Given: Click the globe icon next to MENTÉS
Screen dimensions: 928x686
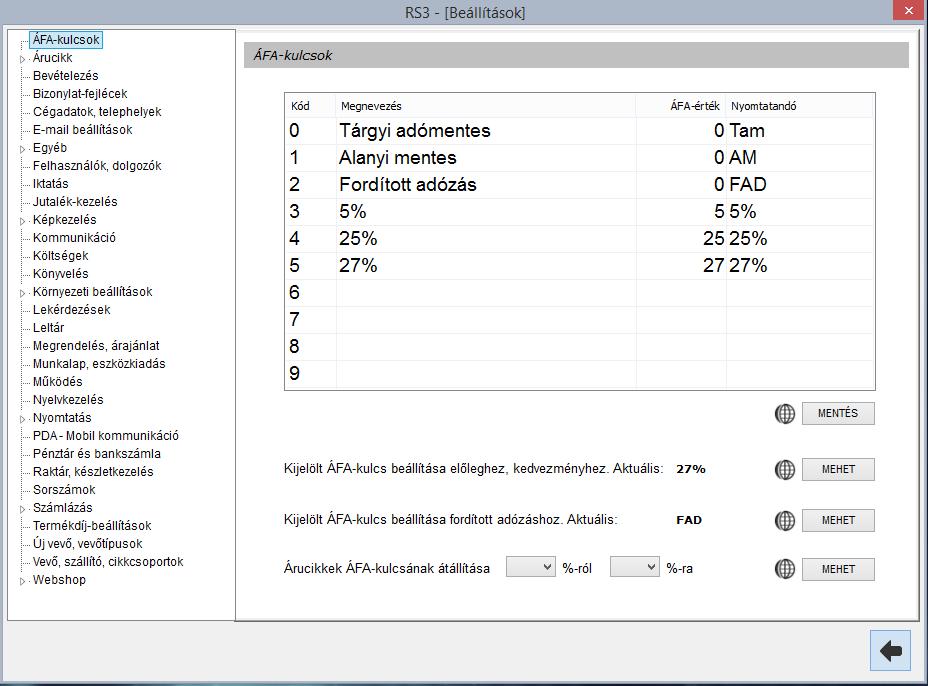Looking at the screenshot, I should pos(785,414).
